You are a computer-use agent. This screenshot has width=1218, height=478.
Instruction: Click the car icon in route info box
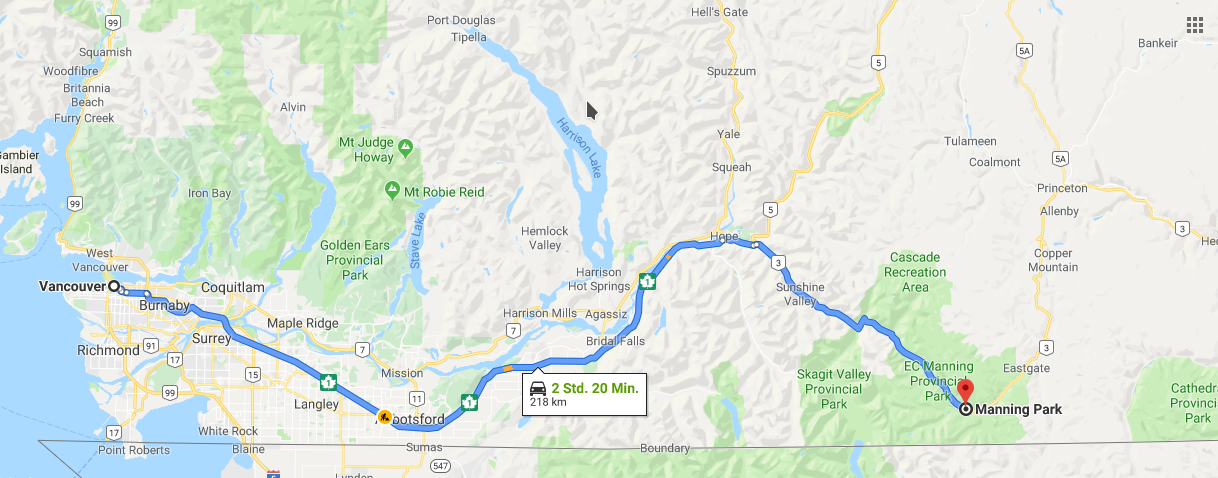coord(538,389)
